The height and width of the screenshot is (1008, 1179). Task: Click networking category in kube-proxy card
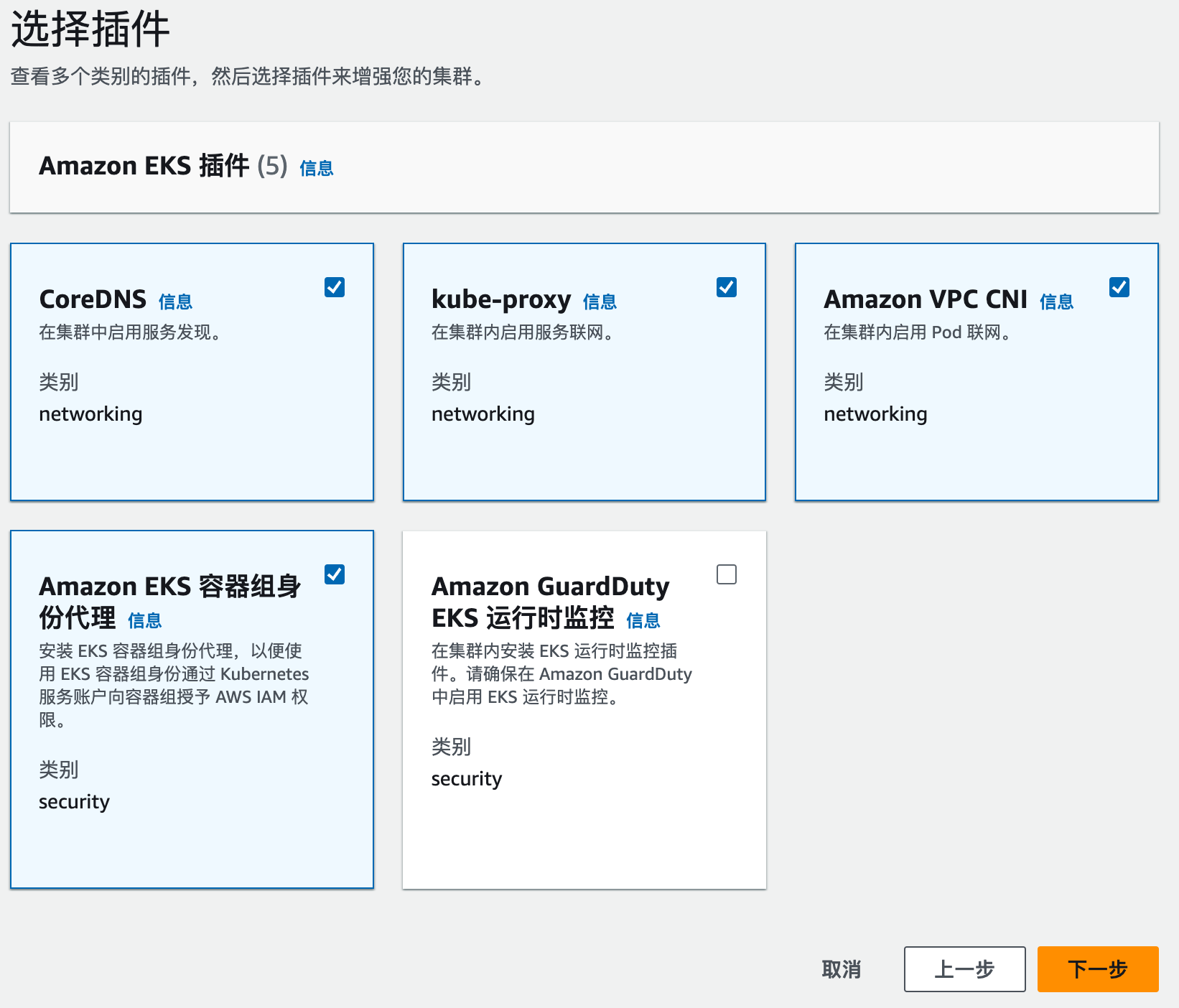pos(483,414)
